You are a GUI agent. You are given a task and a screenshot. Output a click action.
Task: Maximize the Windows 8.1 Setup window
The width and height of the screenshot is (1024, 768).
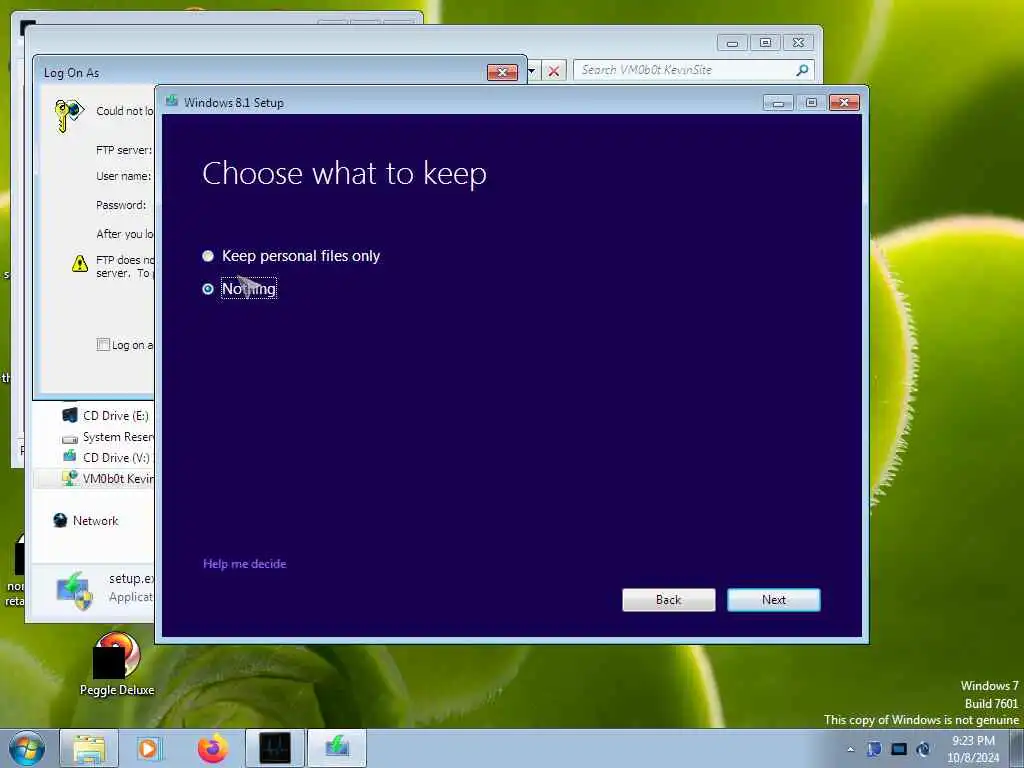click(x=811, y=103)
